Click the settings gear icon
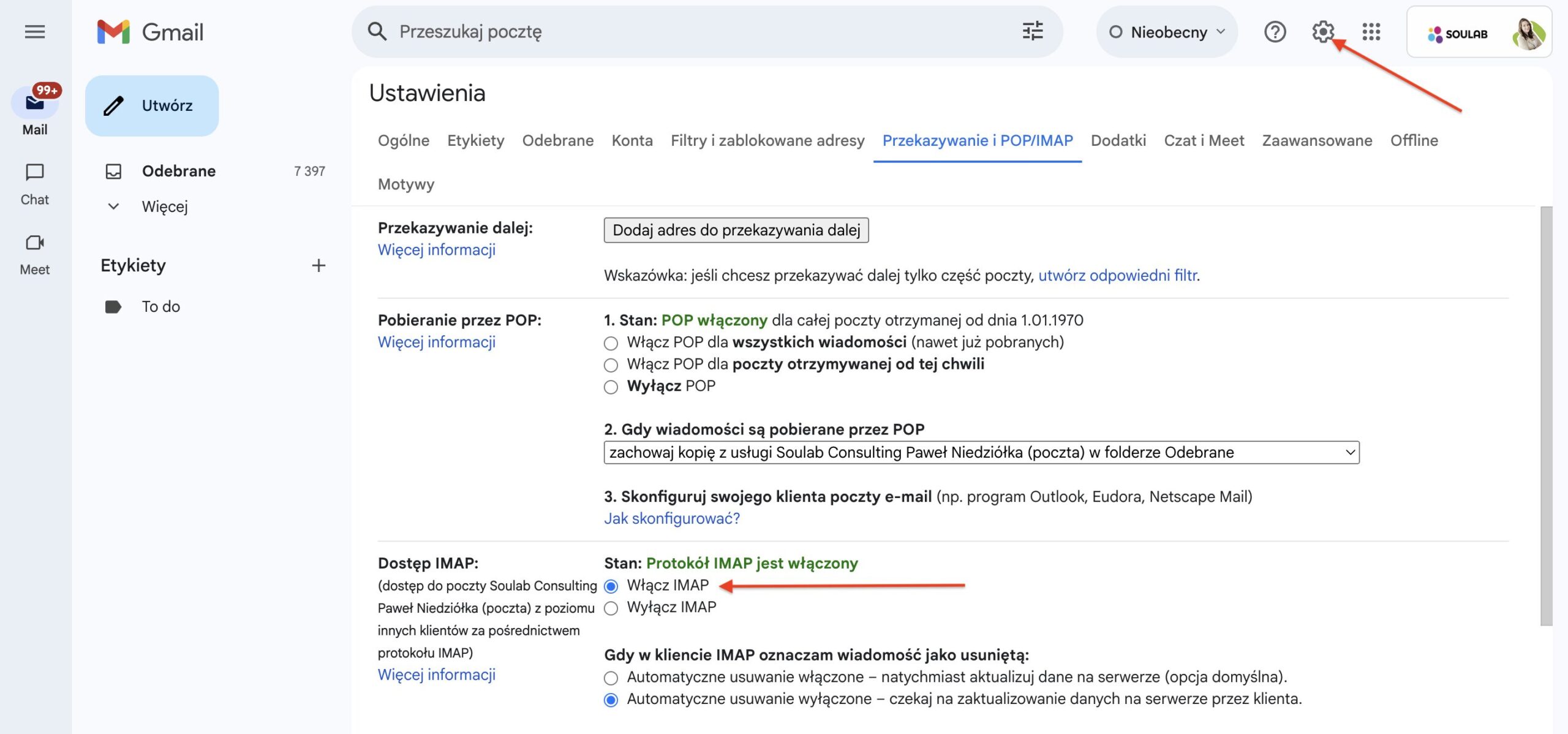Image resolution: width=1568 pixels, height=734 pixels. (1323, 32)
